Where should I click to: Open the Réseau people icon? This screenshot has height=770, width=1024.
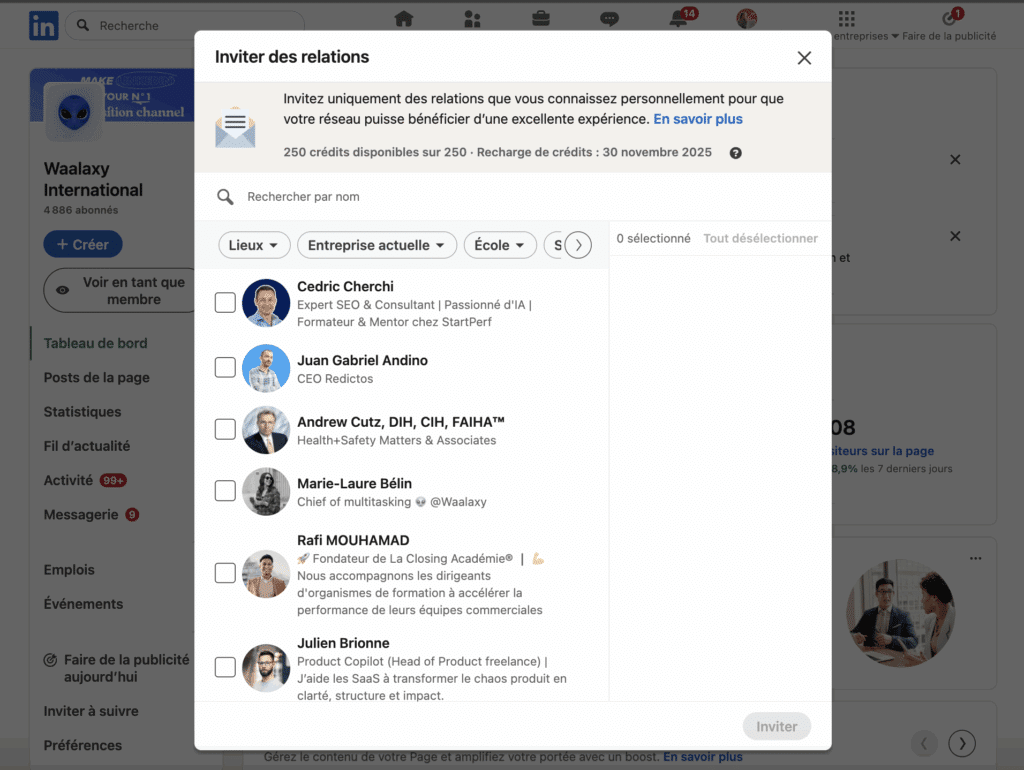(x=472, y=19)
